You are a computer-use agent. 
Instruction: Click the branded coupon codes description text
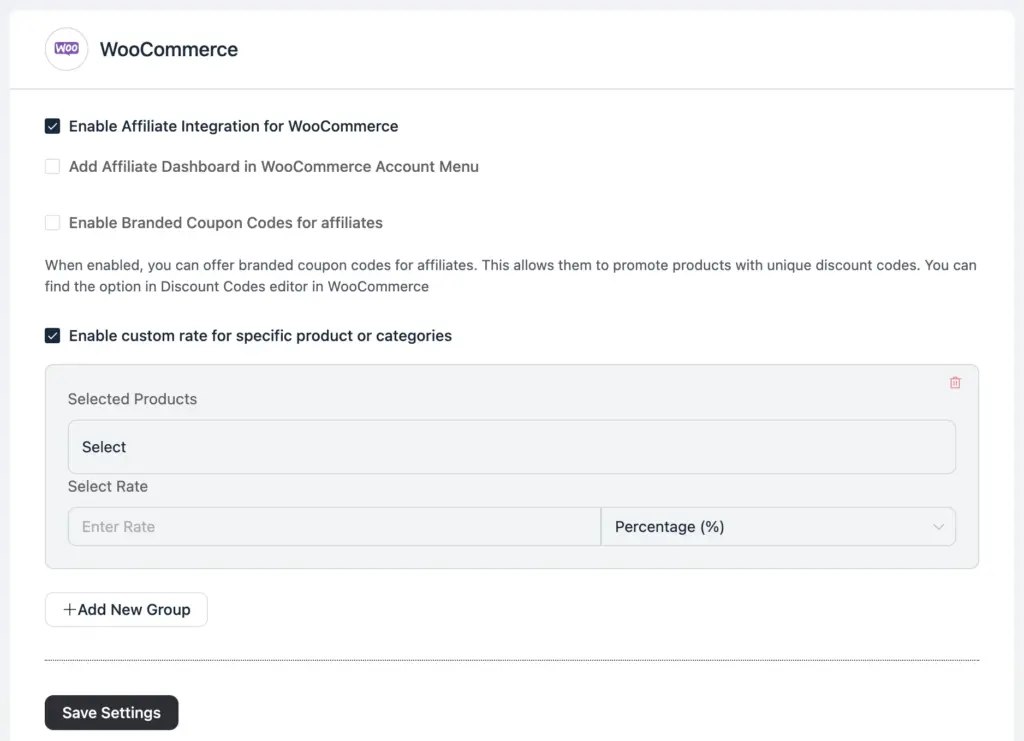click(x=511, y=276)
